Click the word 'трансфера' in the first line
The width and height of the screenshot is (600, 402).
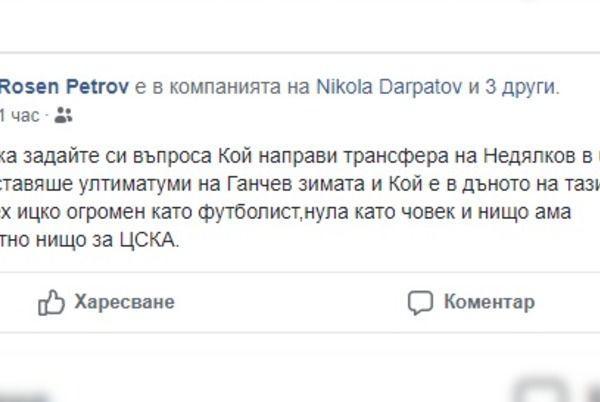coord(396,156)
